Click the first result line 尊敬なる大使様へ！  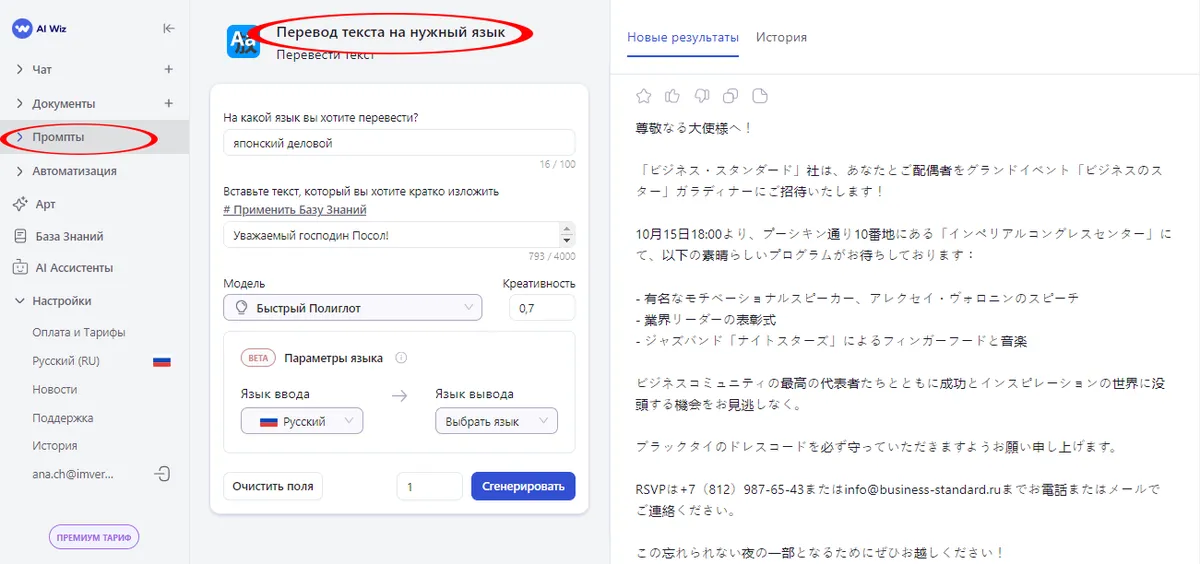click(x=694, y=128)
